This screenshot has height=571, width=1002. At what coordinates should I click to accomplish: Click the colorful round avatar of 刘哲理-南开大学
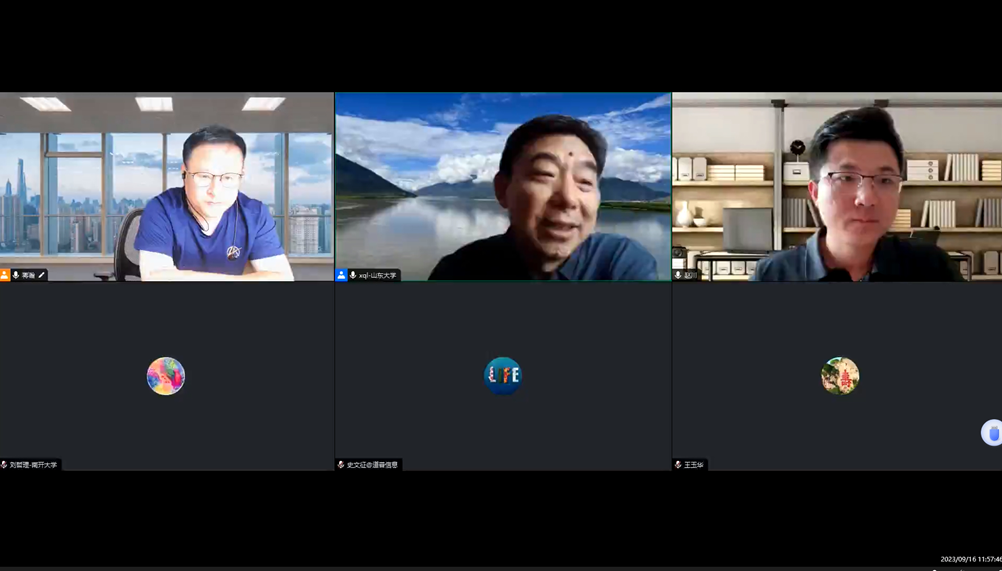[x=166, y=376]
